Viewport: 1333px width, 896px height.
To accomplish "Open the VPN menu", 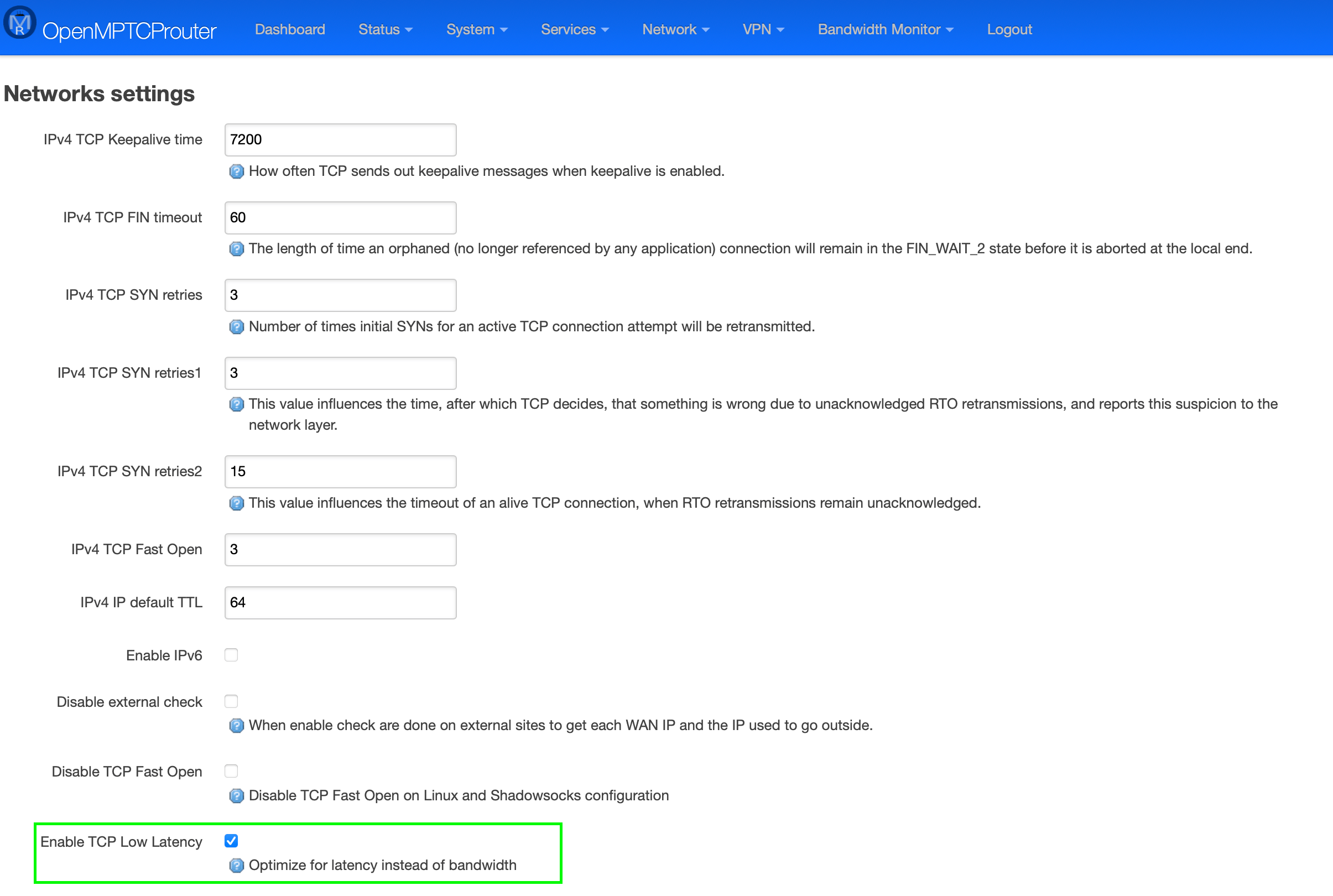I will coord(763,30).
